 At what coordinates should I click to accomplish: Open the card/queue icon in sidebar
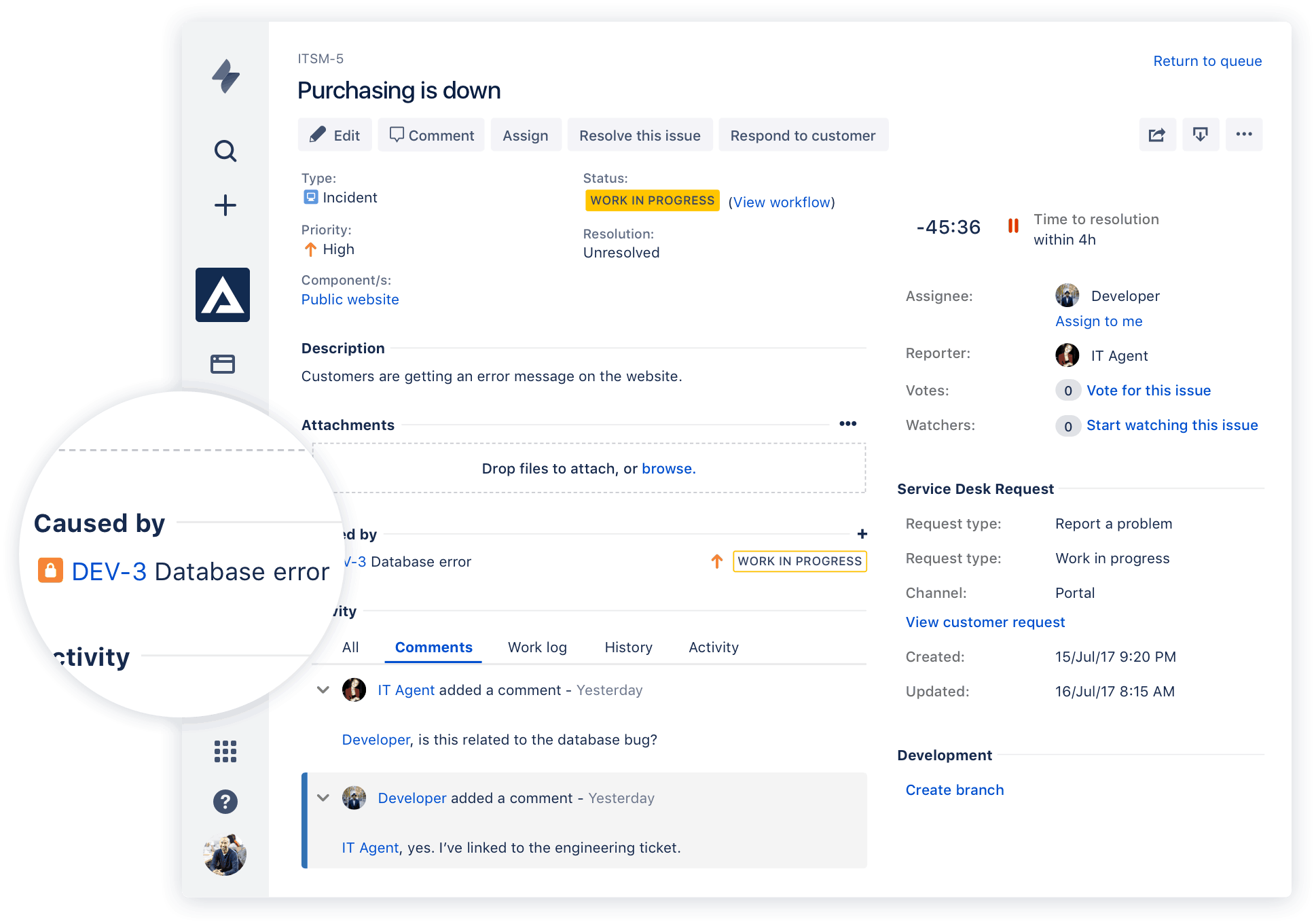pyautogui.click(x=223, y=364)
